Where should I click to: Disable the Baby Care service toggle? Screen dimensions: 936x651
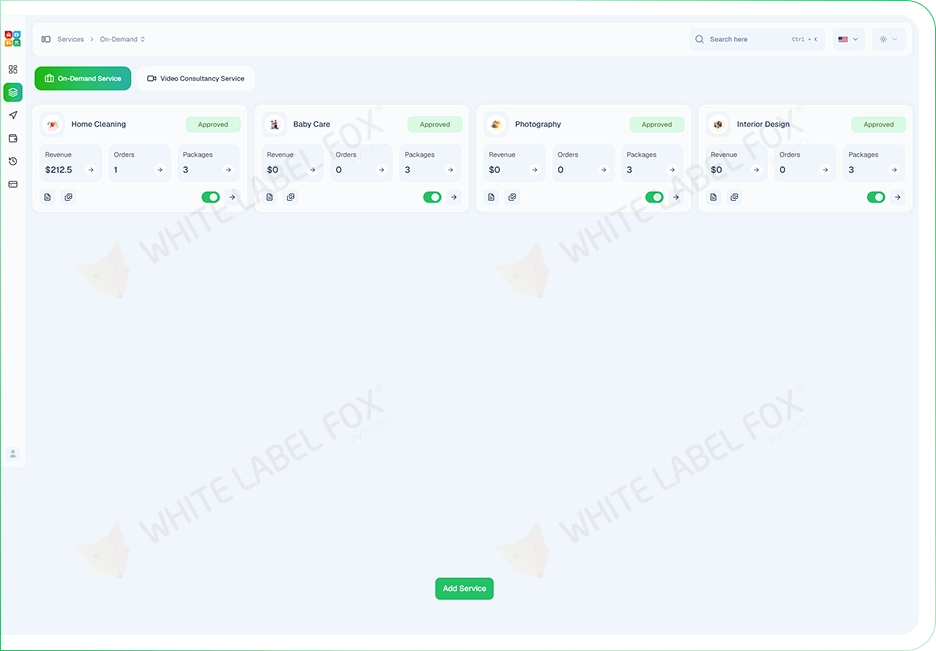click(x=432, y=197)
